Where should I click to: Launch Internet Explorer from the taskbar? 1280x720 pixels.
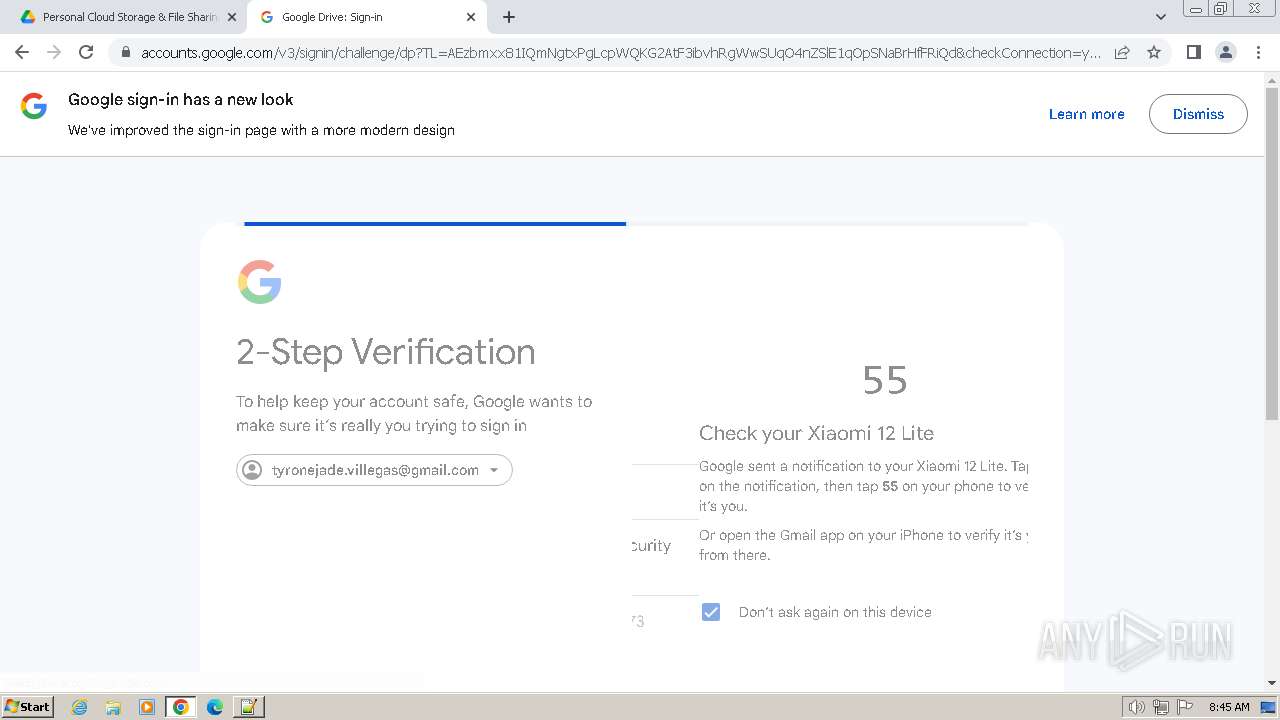[79, 707]
